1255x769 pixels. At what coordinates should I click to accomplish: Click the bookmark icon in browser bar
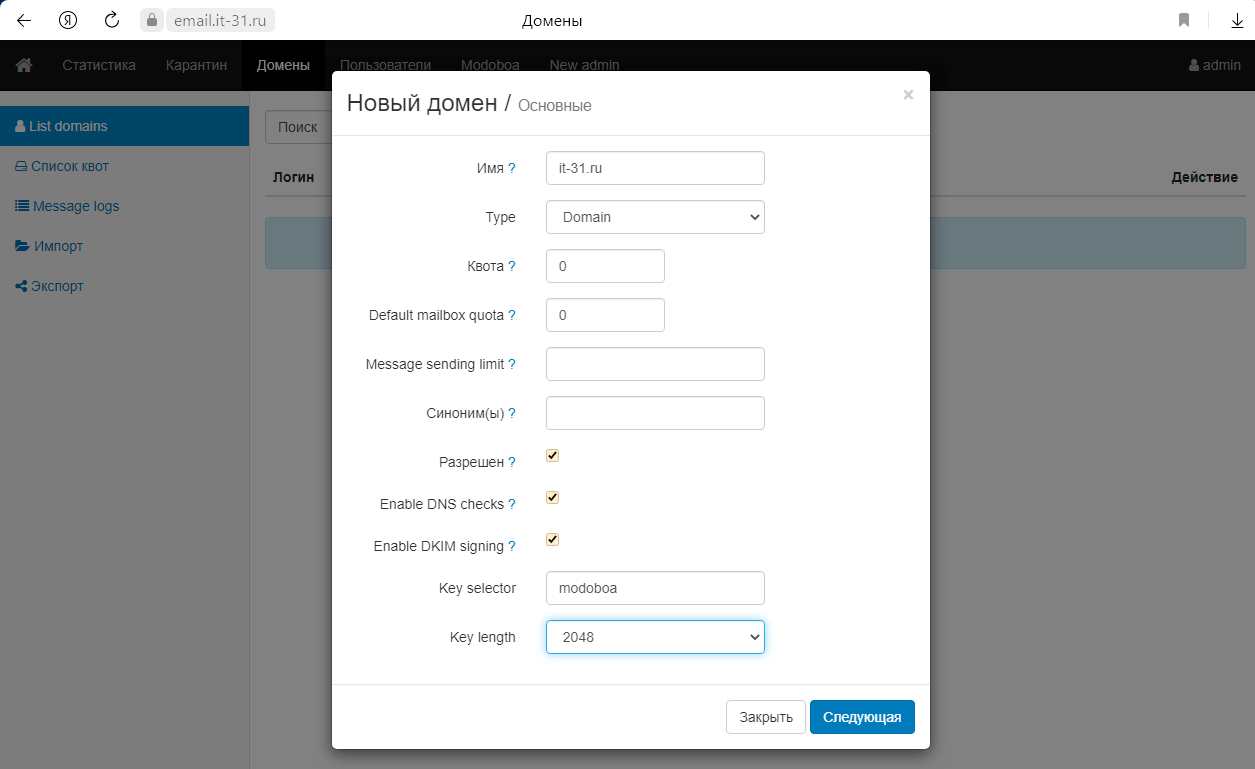pyautogui.click(x=1184, y=20)
